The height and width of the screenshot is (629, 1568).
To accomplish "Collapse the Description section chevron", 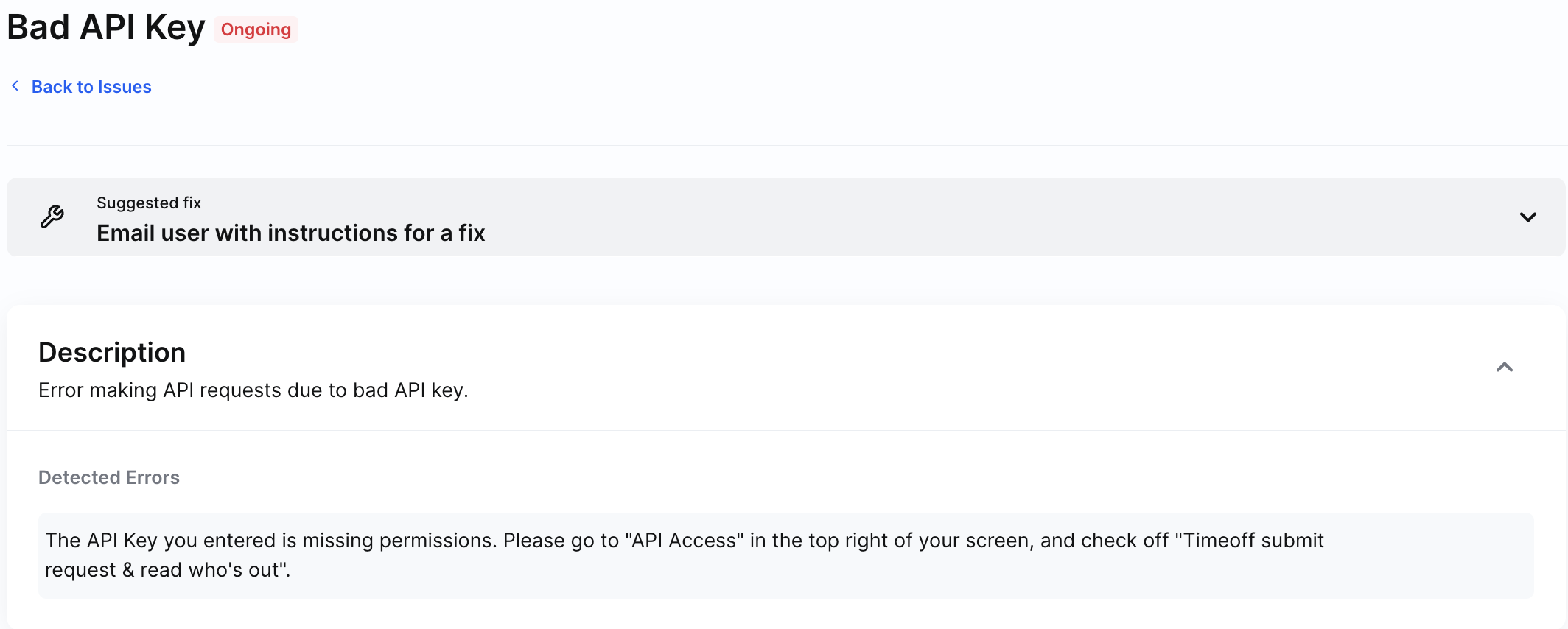I will pos(1504,367).
